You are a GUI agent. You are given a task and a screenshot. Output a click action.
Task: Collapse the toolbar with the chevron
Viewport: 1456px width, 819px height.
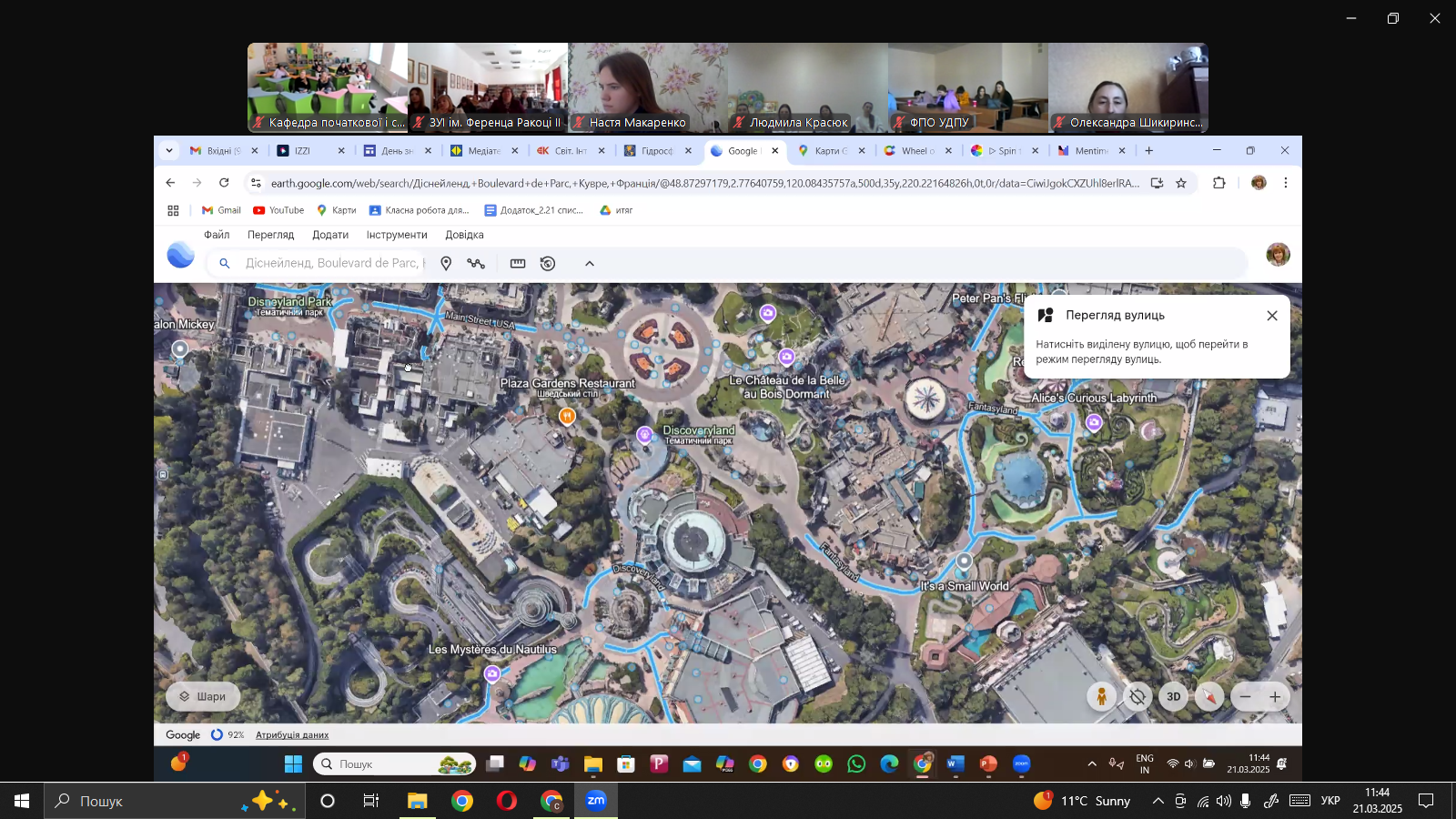(590, 264)
